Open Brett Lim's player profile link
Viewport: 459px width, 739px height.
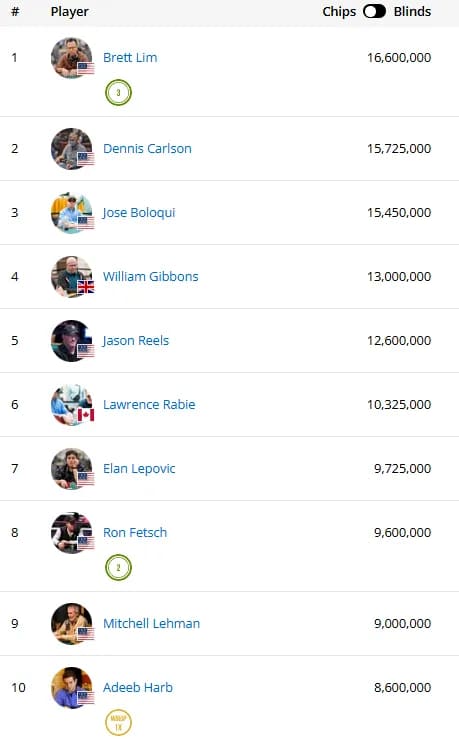pos(130,57)
